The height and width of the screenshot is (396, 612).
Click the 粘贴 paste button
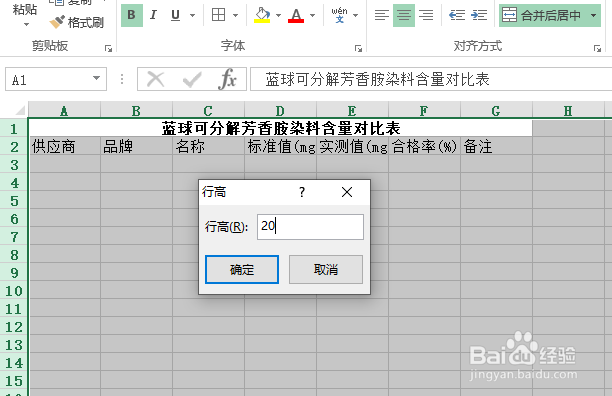[25, 9]
